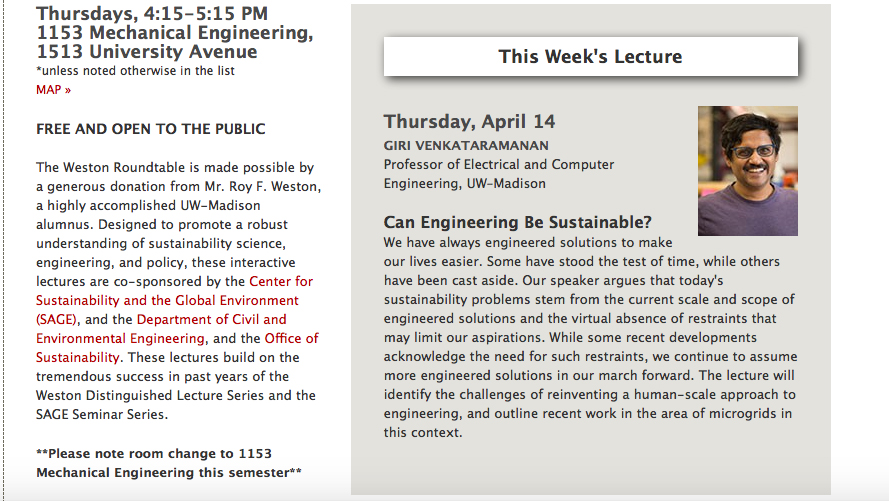Visit the Office of Sustainability link
Image resolution: width=889 pixels, height=501 pixels.
[292, 338]
